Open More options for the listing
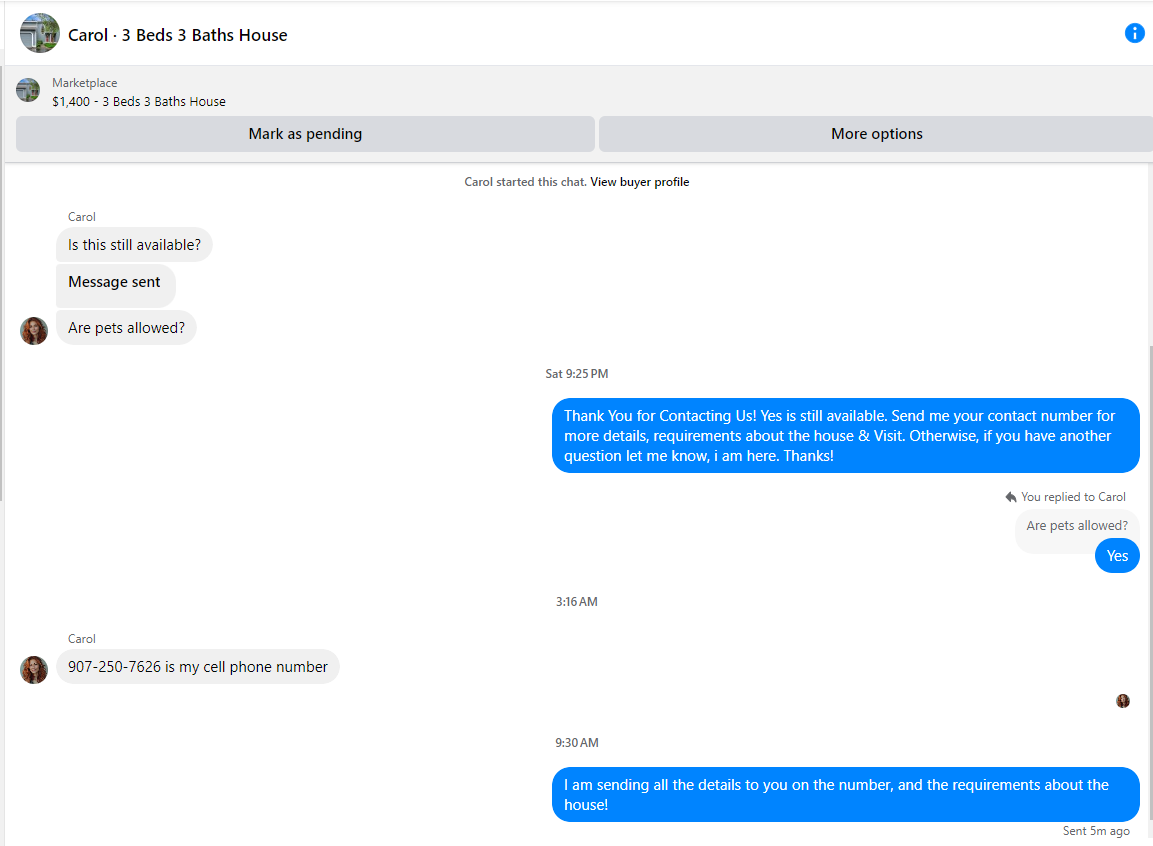Viewport: 1153px width, 846px height. tap(877, 134)
